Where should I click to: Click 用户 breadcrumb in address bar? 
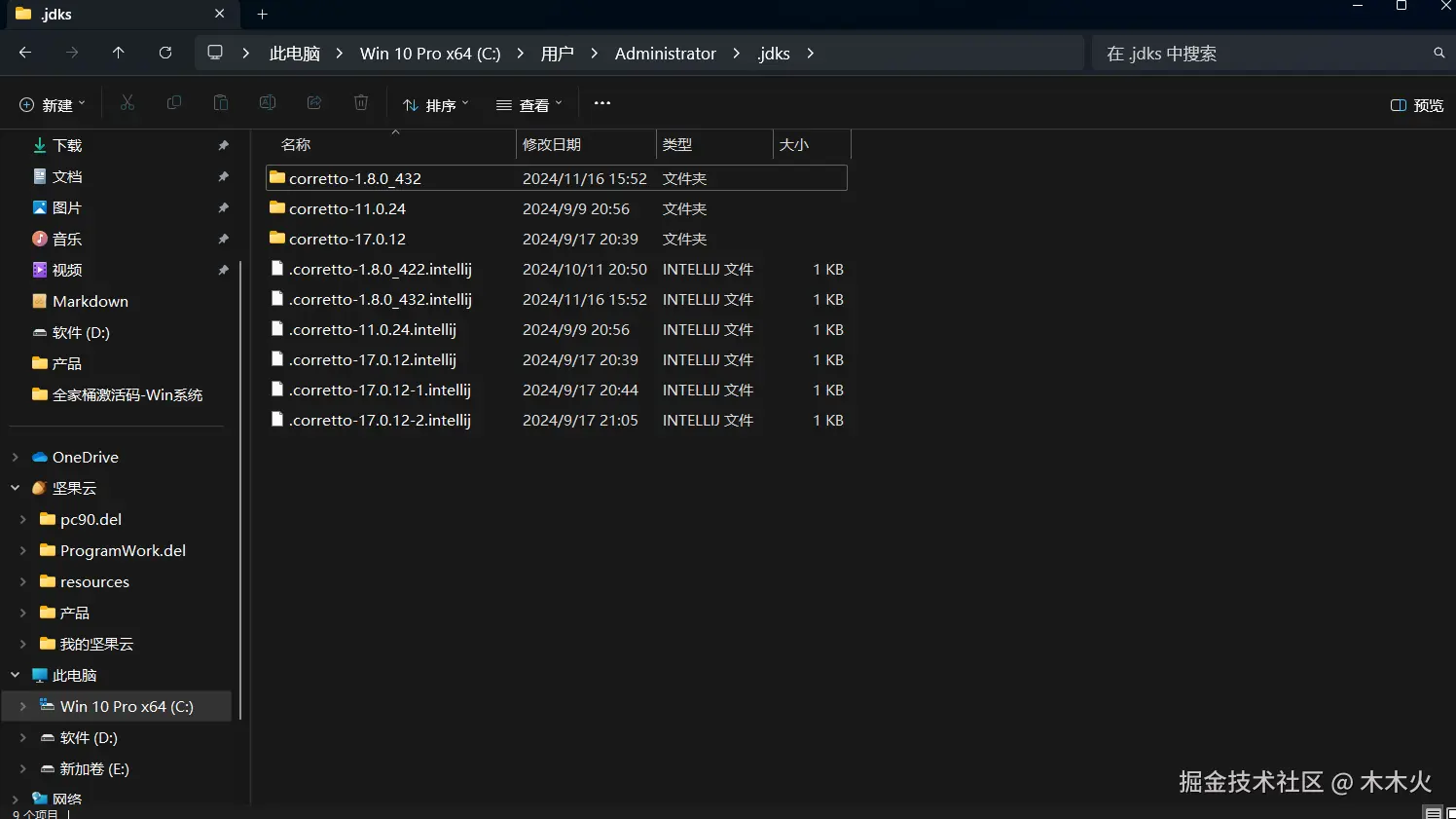558,54
